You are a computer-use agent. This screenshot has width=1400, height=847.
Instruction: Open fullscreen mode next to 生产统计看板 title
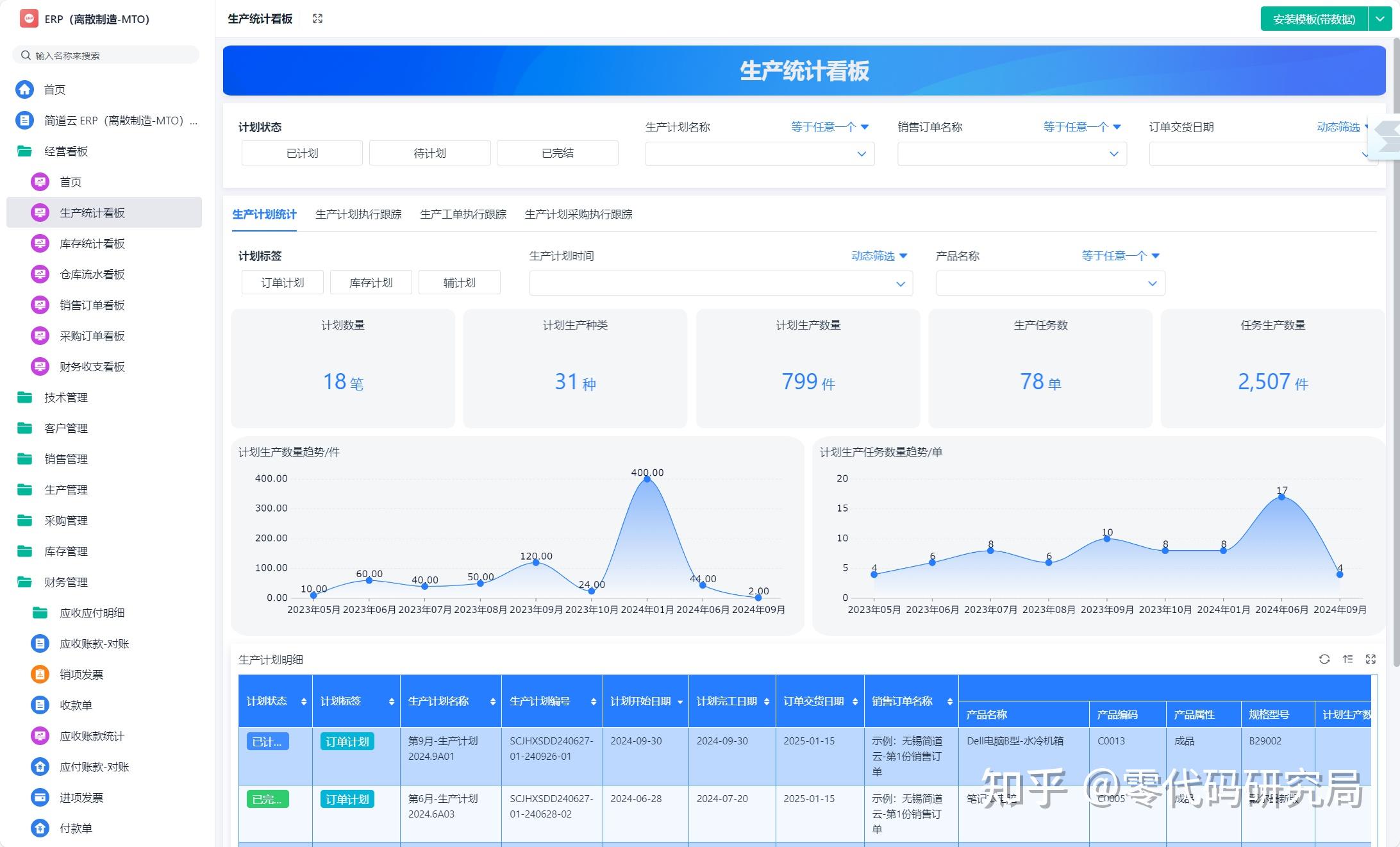(317, 19)
